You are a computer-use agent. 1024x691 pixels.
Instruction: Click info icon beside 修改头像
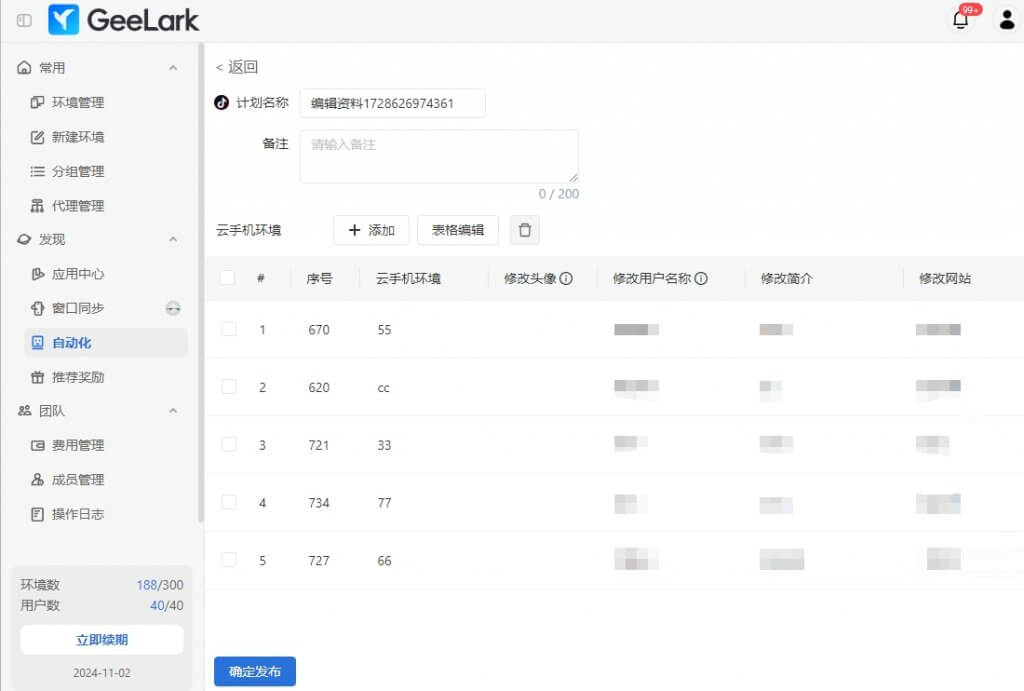tap(566, 279)
